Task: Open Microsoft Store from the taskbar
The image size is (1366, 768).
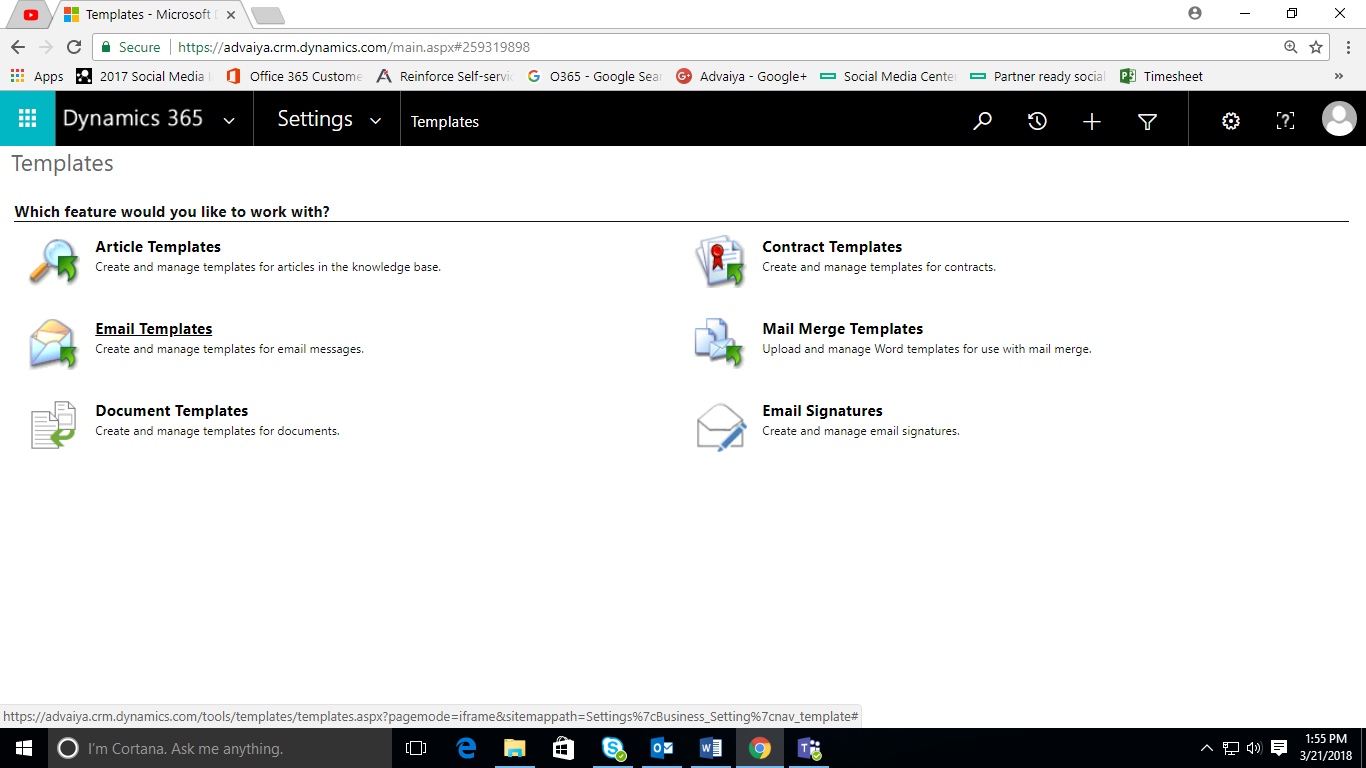Action: click(564, 748)
